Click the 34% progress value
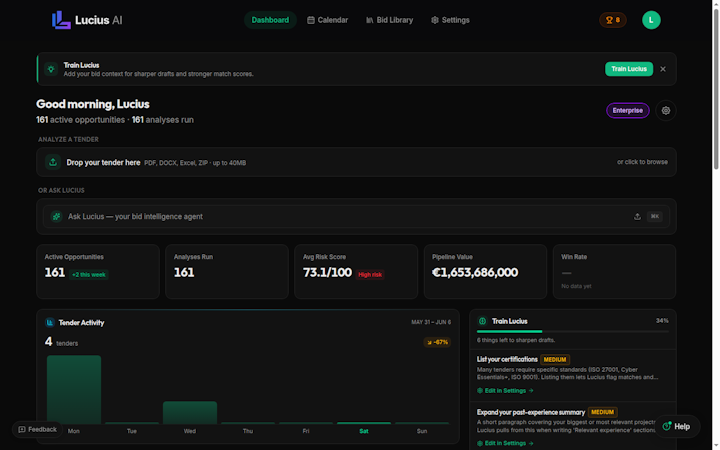Image resolution: width=720 pixels, height=450 pixels. [x=662, y=321]
